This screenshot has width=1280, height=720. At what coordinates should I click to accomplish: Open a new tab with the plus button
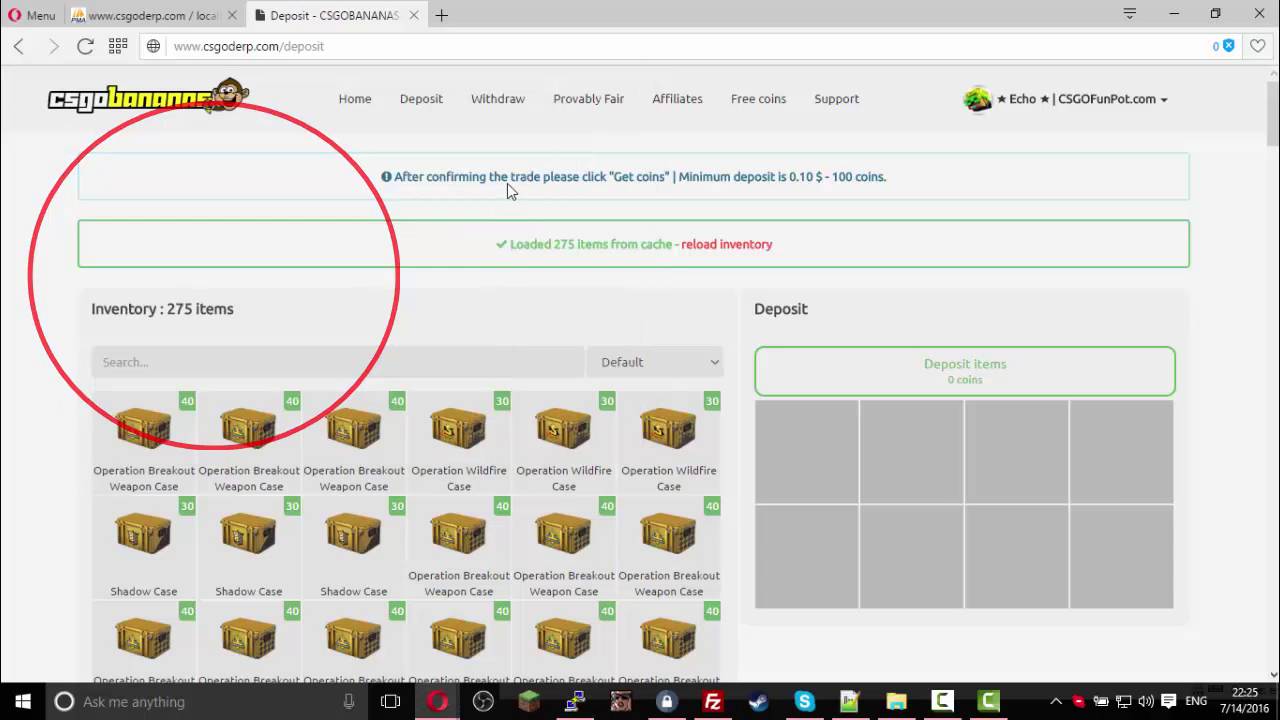pyautogui.click(x=441, y=15)
